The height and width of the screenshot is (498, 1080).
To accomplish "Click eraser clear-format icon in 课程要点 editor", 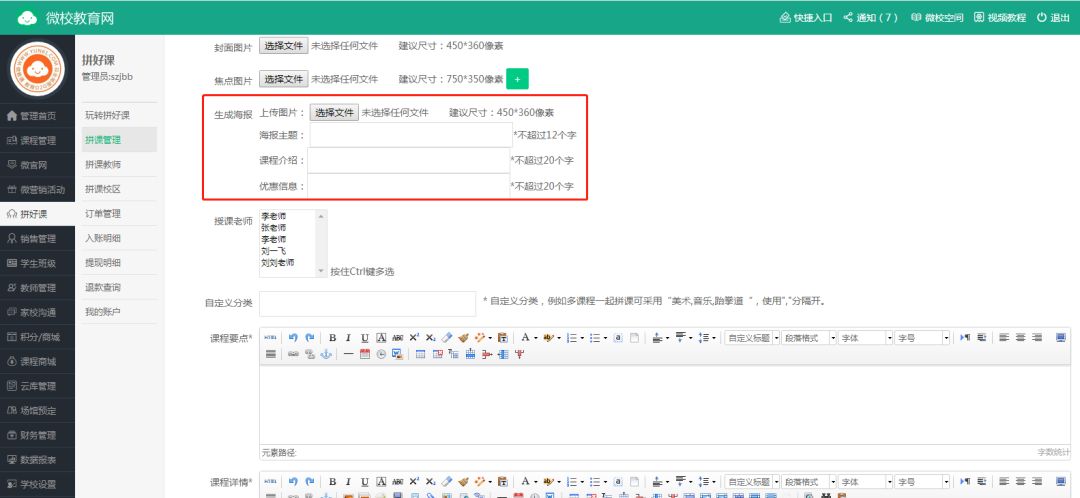I will [x=447, y=338].
